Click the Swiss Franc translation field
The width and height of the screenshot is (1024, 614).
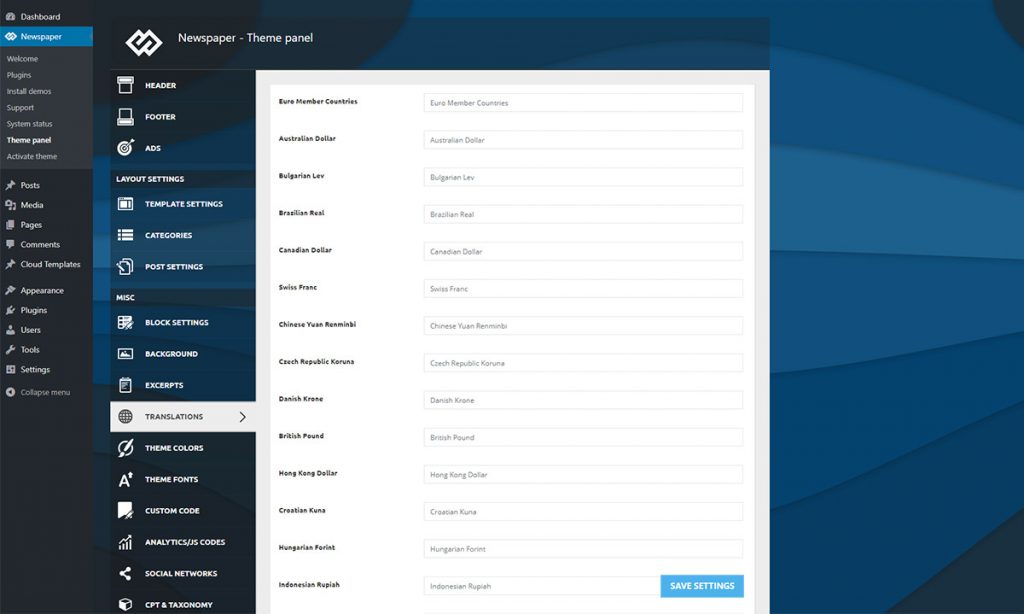(x=583, y=289)
